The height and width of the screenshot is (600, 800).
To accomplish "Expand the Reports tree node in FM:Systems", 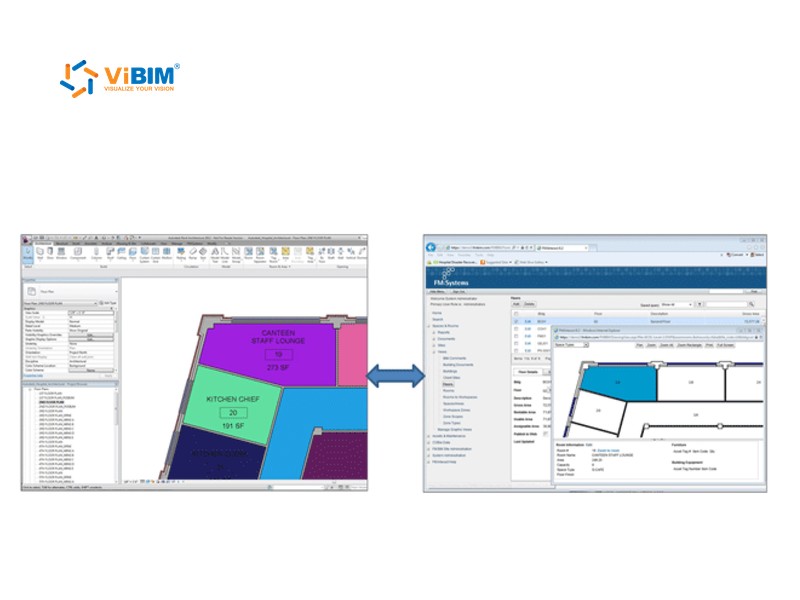I will coord(434,332).
